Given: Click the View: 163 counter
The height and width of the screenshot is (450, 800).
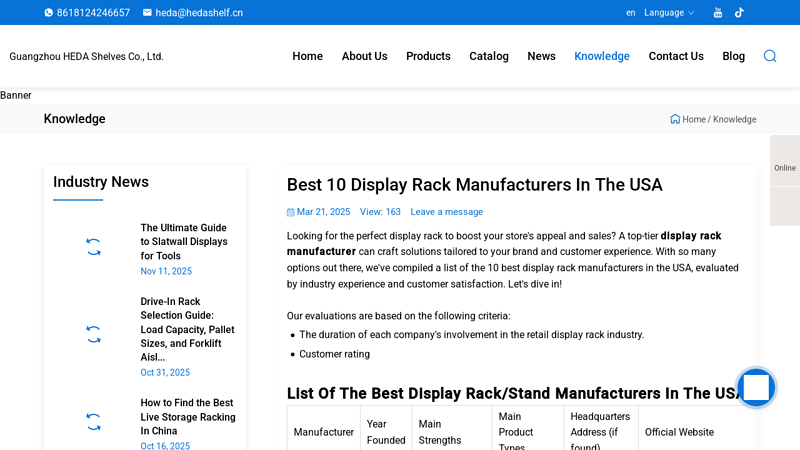Looking at the screenshot, I should coord(380,212).
